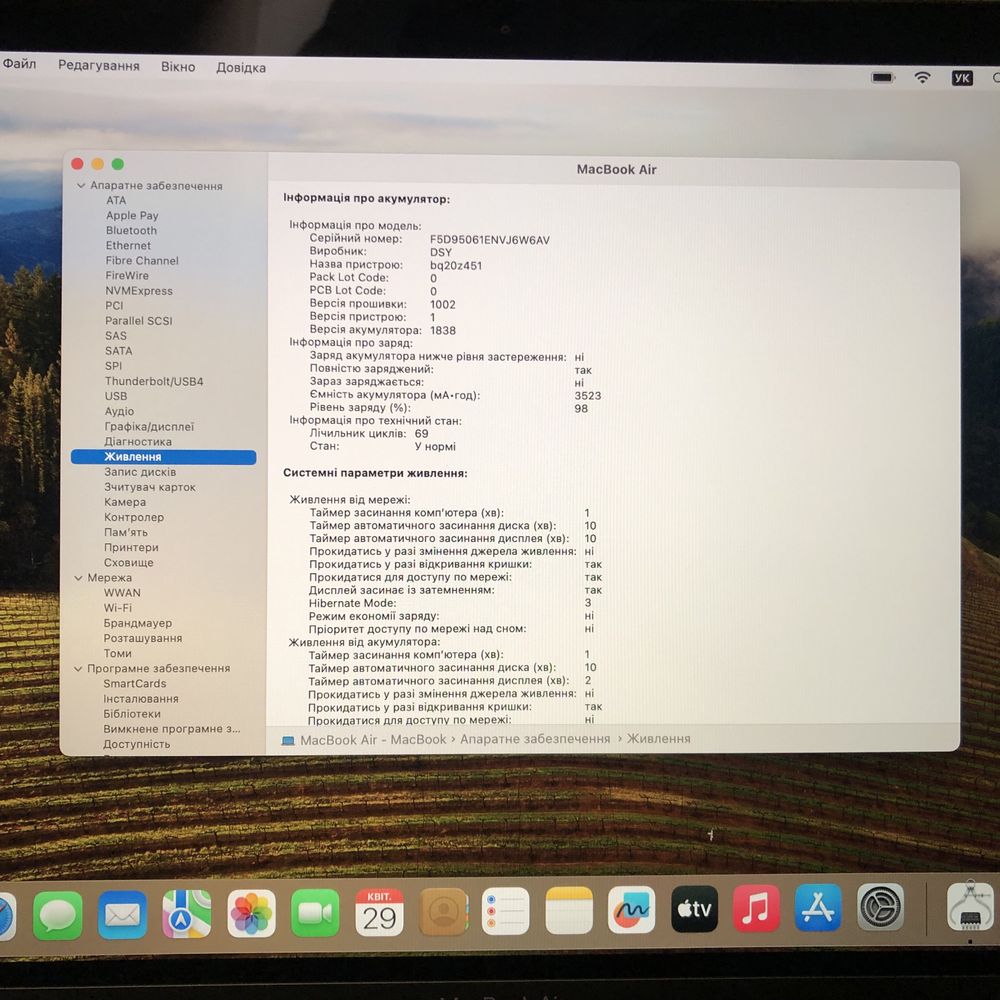The height and width of the screenshot is (1000, 1000).
Task: Open Contacts app in the Dock
Action: click(444, 911)
